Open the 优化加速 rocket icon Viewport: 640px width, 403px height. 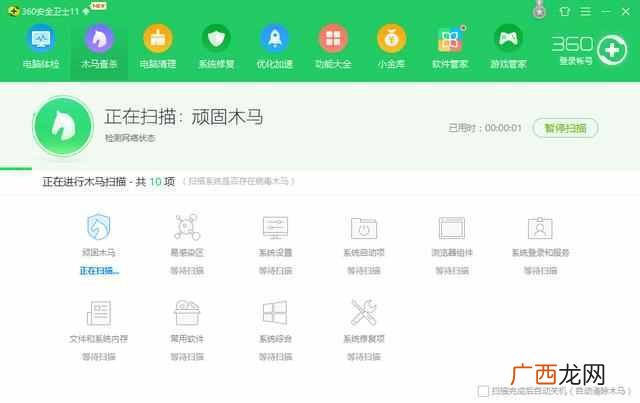pos(275,38)
